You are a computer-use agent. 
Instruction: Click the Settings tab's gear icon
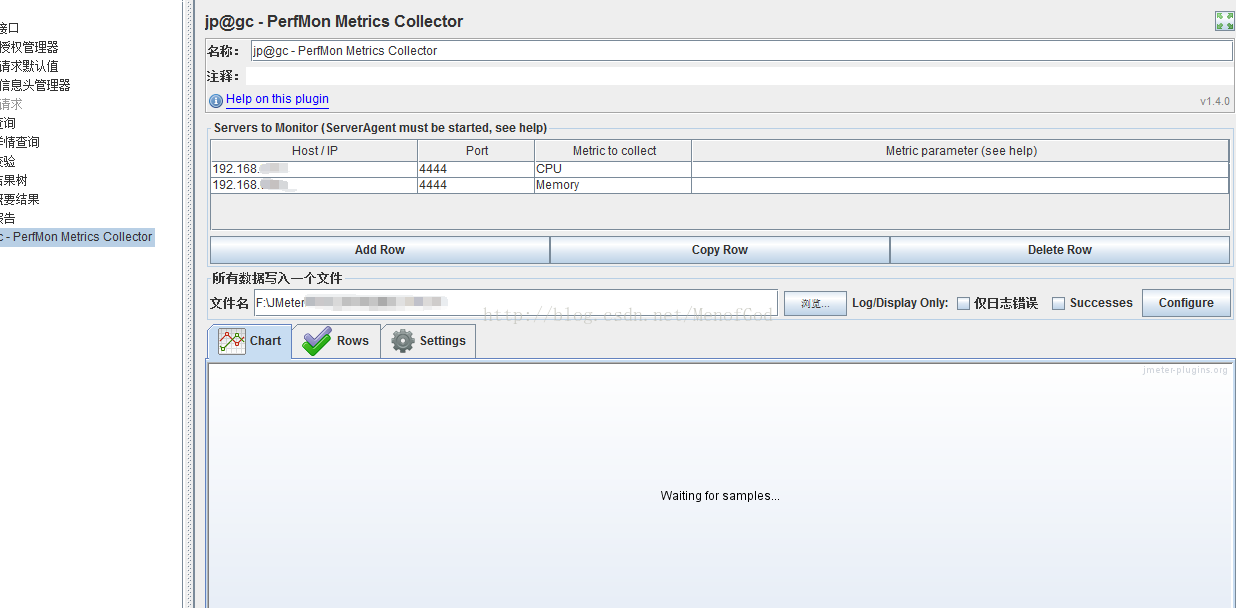(403, 341)
